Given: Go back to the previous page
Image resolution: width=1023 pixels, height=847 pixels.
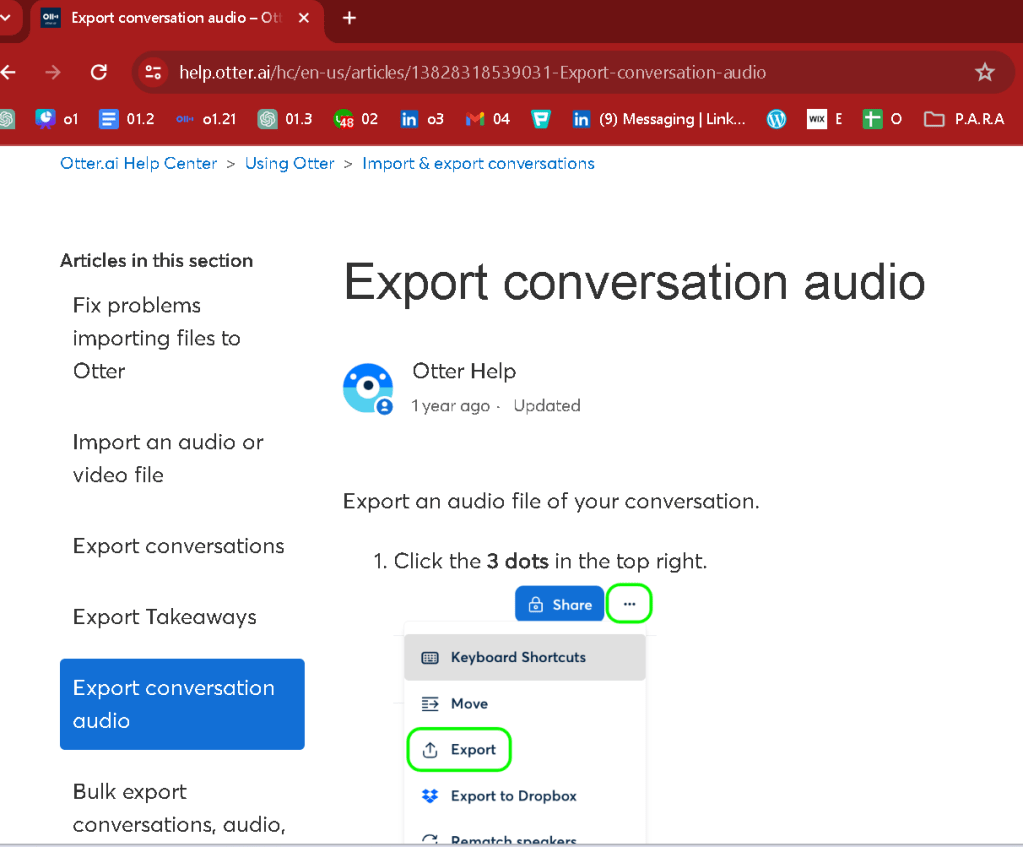Looking at the screenshot, I should pyautogui.click(x=8, y=72).
